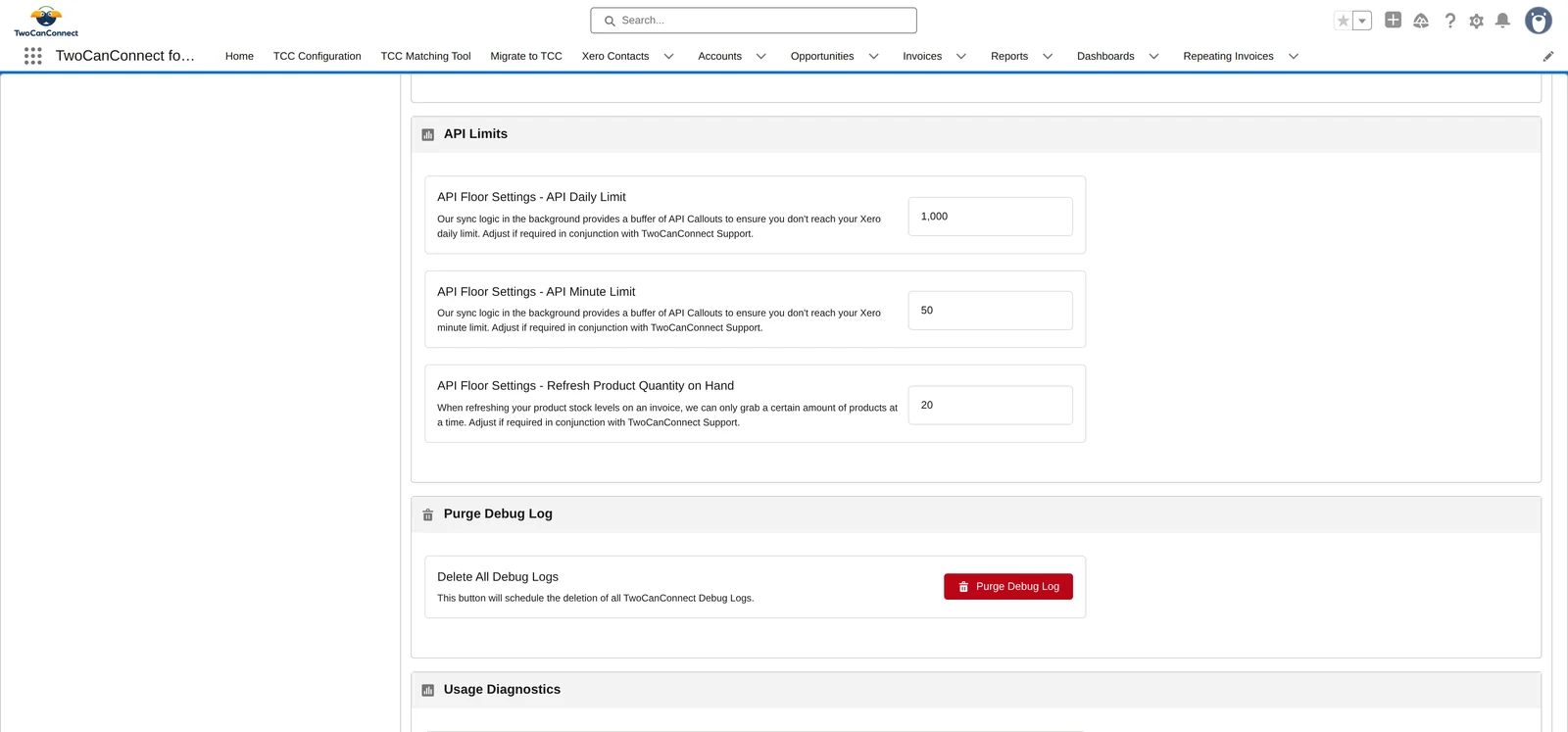Screen dimensions: 1568x732
Task: Click the pencil icon to edit navigation
Action: point(1548,56)
